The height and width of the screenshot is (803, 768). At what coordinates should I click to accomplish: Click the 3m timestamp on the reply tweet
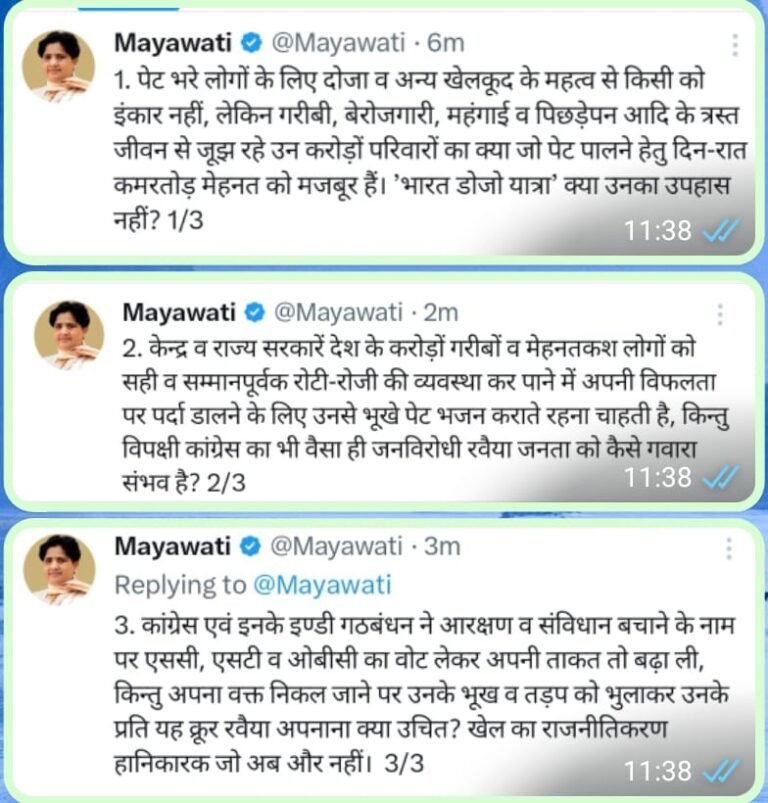pyautogui.click(x=442, y=547)
